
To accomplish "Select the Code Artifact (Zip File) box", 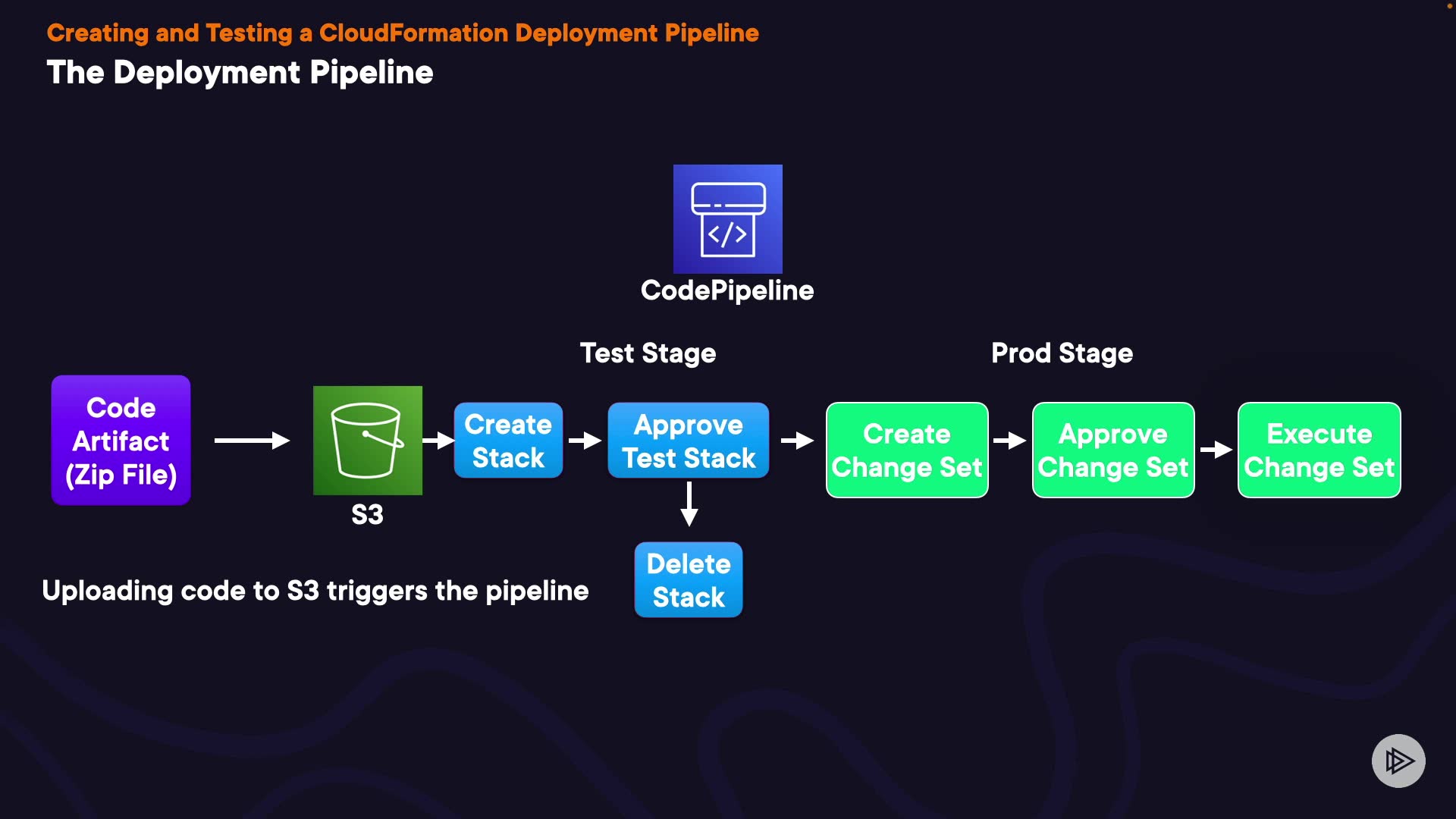I will (121, 441).
